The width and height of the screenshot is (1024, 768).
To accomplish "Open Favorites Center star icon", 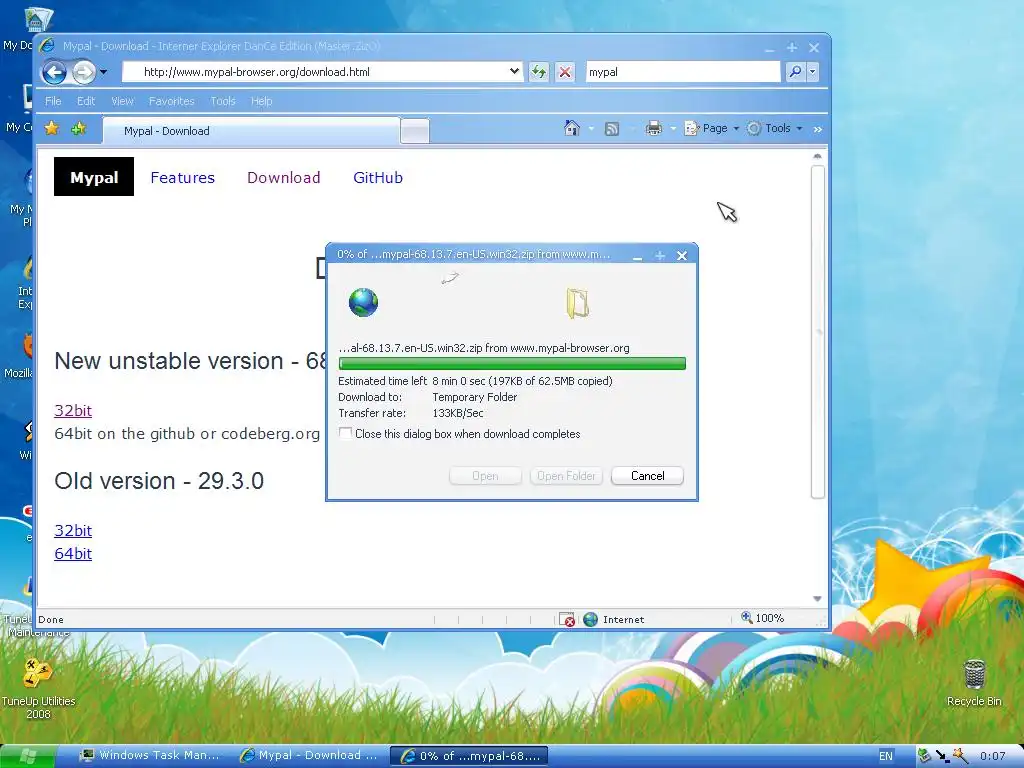I will [x=52, y=129].
